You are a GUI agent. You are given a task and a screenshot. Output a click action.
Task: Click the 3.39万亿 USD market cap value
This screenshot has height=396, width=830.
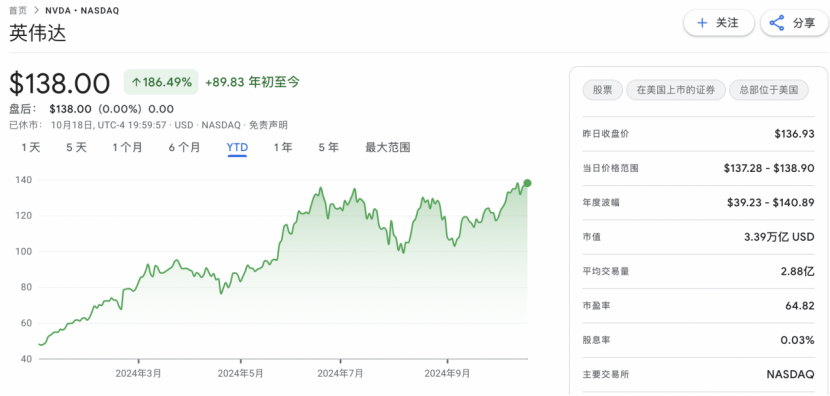tap(779, 237)
